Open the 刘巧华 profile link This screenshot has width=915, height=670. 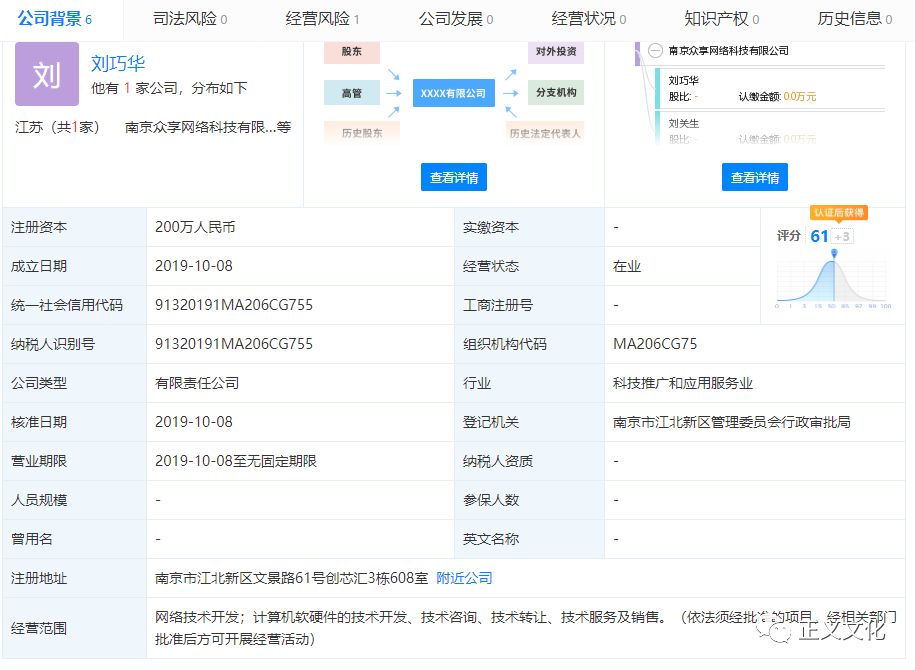pos(118,63)
